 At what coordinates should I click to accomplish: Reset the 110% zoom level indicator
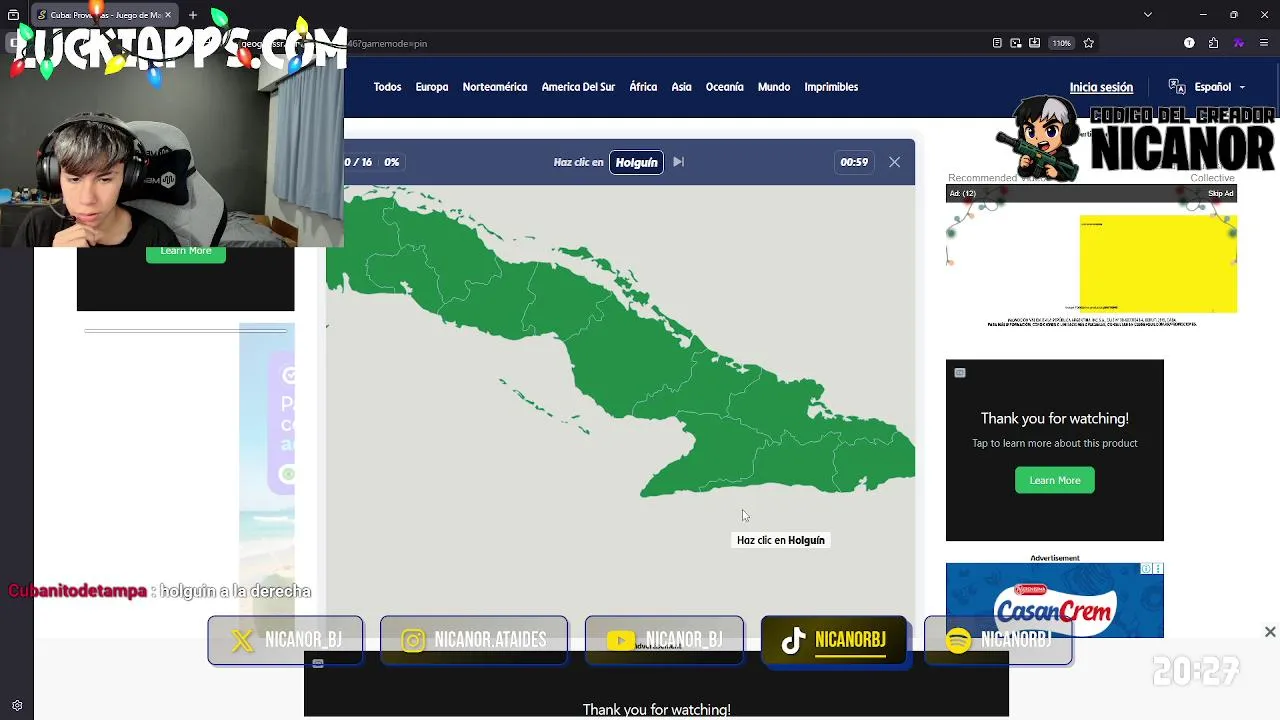1062,43
